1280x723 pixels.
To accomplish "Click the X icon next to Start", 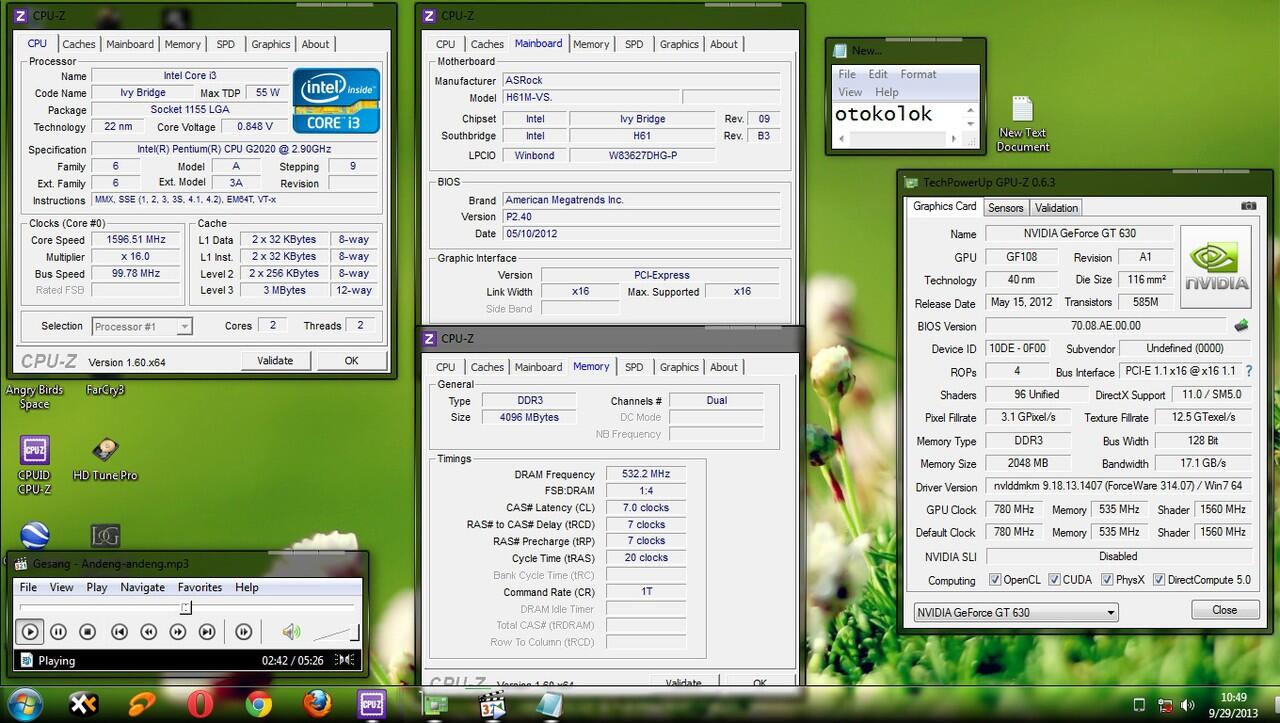I will click(x=83, y=704).
